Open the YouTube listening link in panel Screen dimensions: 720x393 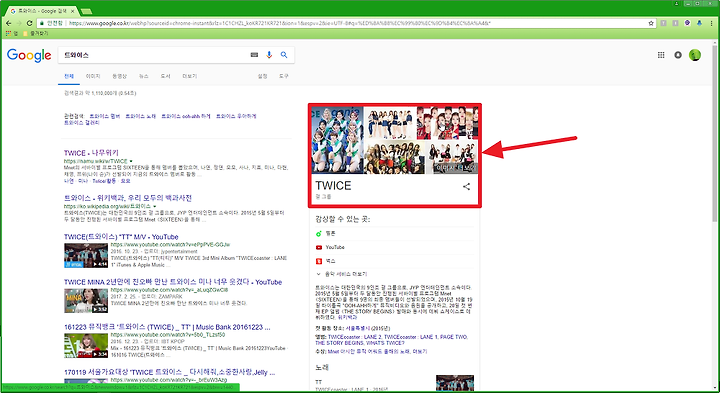[x=335, y=247]
